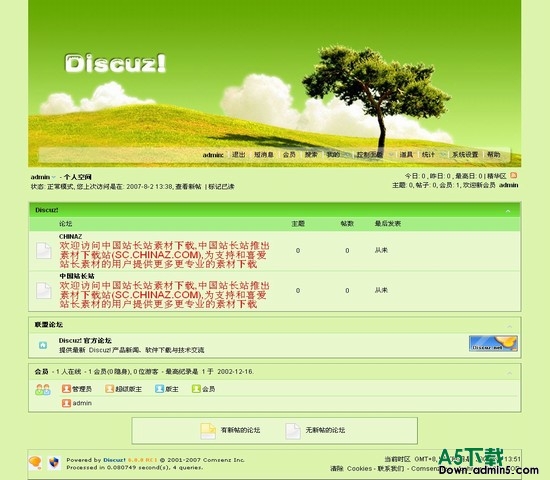
Task: Open 搜索 in the navigation bar
Action: [311, 154]
